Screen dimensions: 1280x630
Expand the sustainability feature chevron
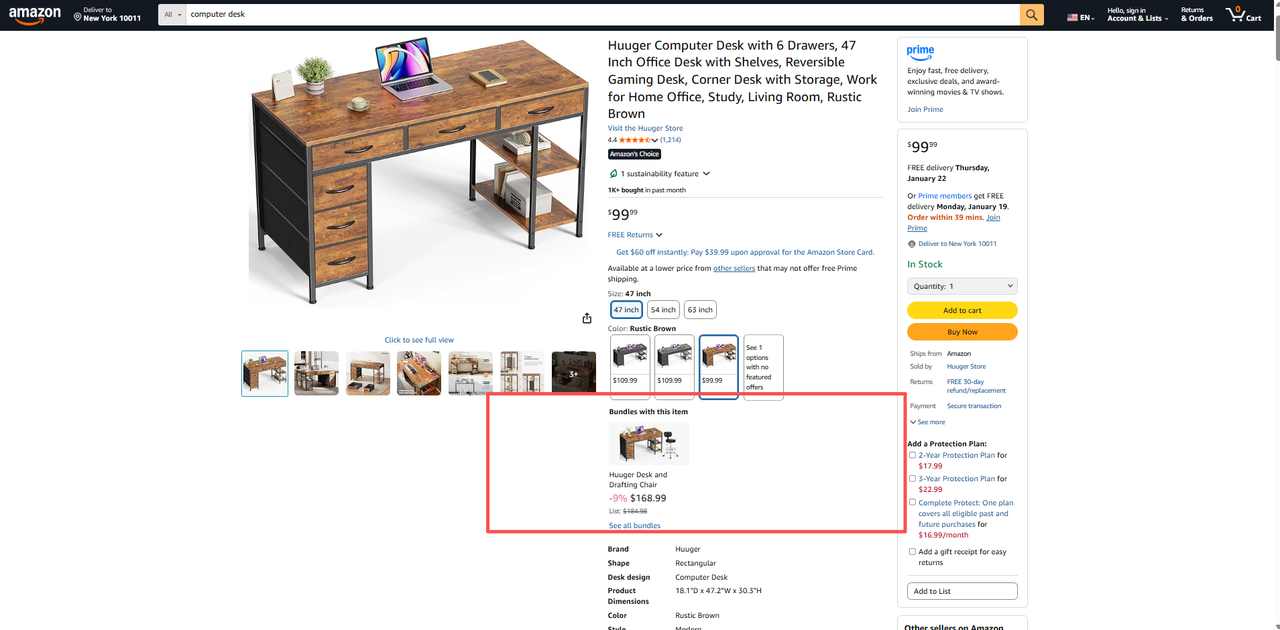coord(707,174)
